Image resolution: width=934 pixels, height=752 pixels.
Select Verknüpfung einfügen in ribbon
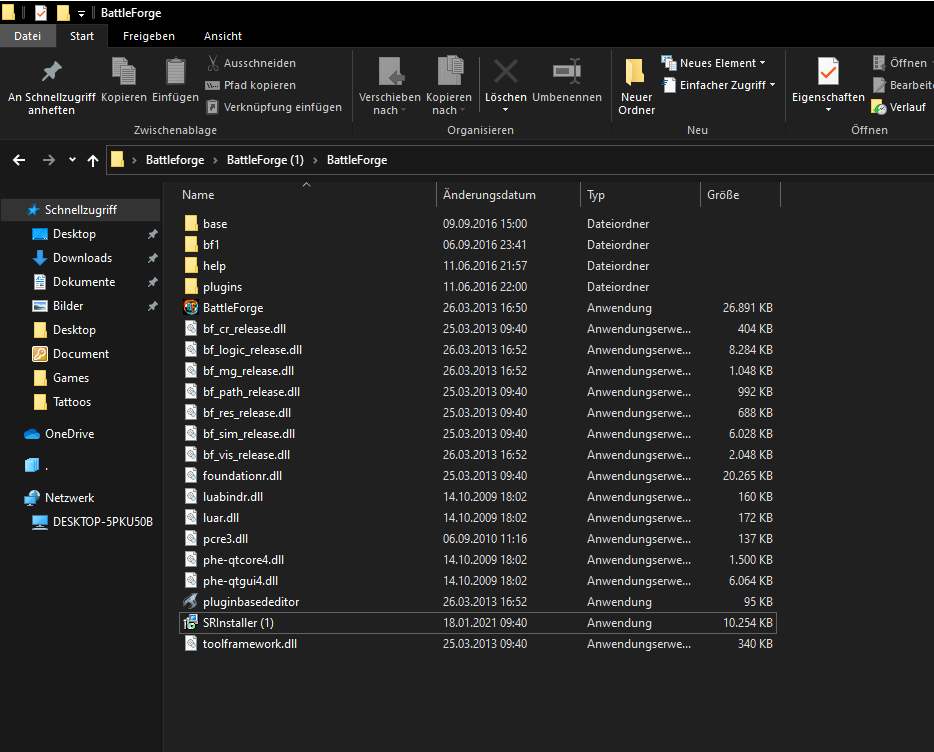click(274, 107)
